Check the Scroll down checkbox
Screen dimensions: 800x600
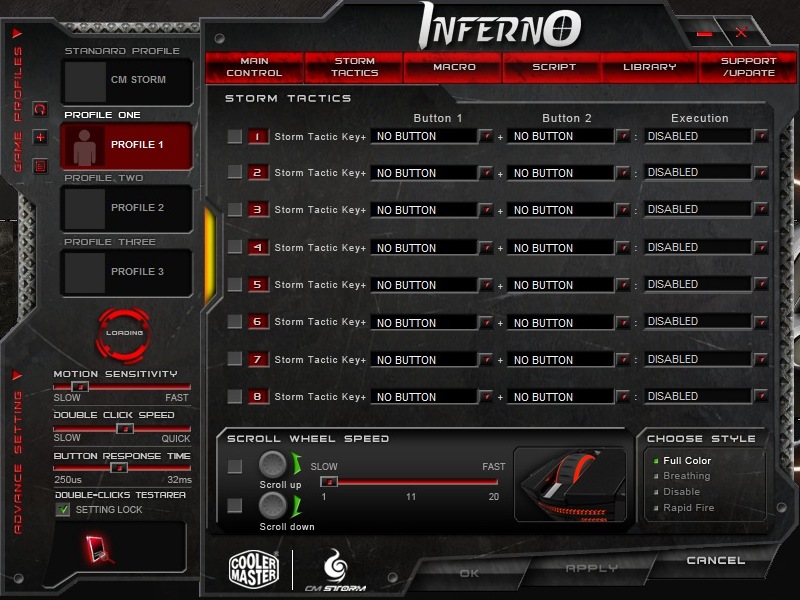click(235, 505)
